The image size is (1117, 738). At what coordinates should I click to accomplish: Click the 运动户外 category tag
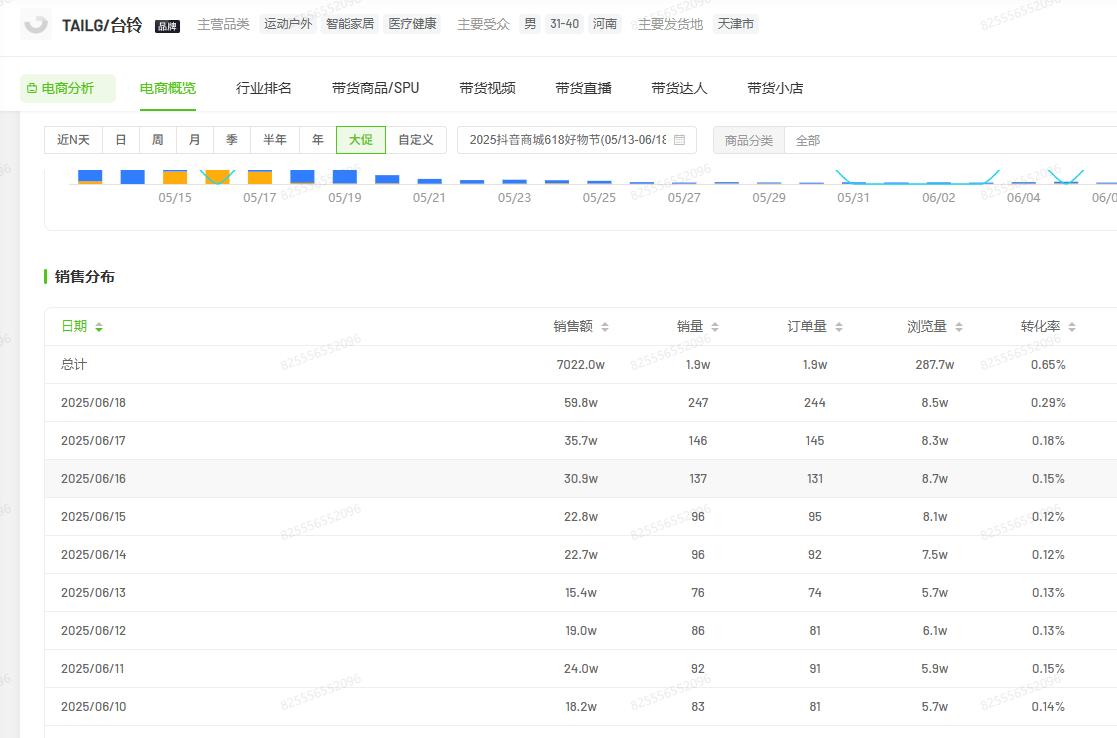[287, 24]
